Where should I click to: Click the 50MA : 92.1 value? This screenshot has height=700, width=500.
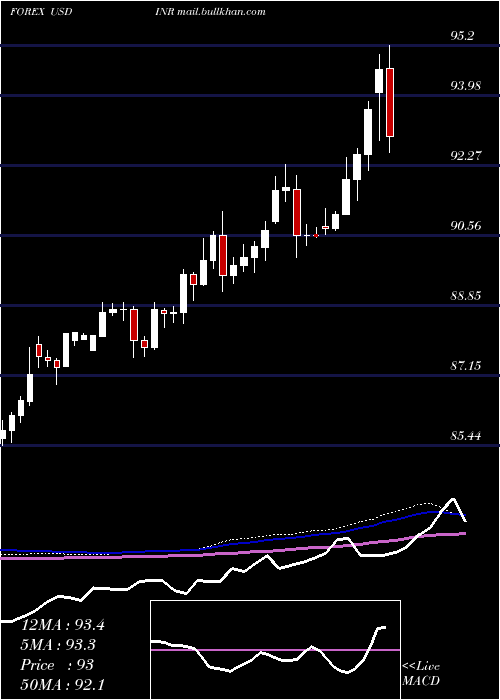[x=62, y=684]
